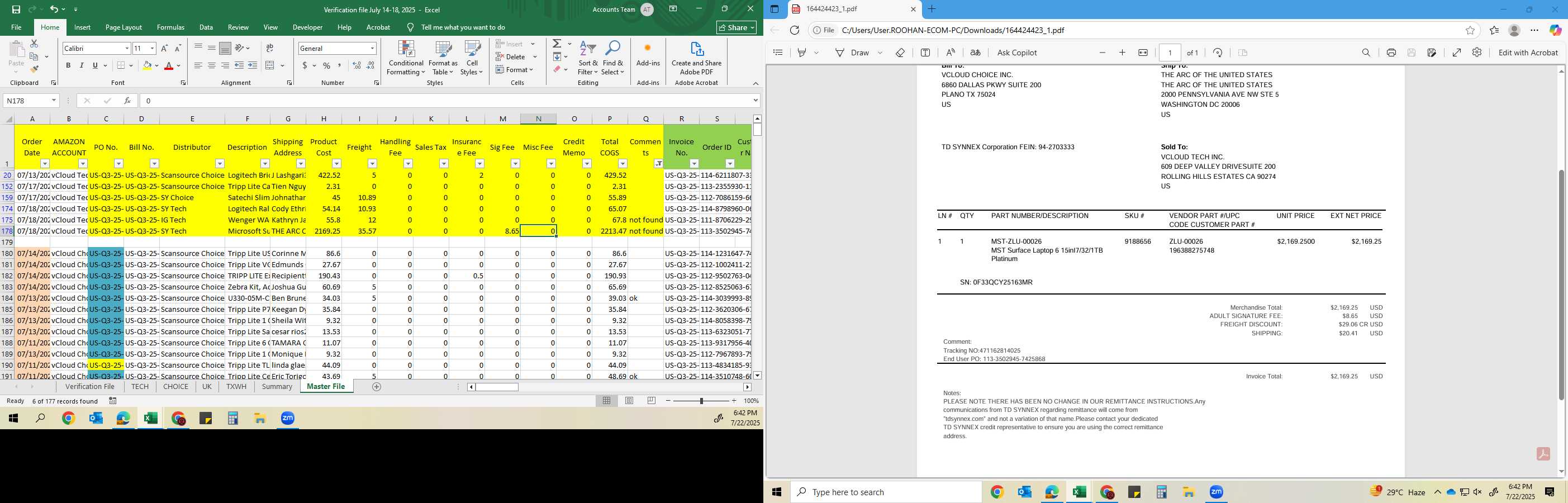Collapse the Excel ribbon with chevron
Image resolution: width=1568 pixels, height=503 pixels.
(x=756, y=83)
